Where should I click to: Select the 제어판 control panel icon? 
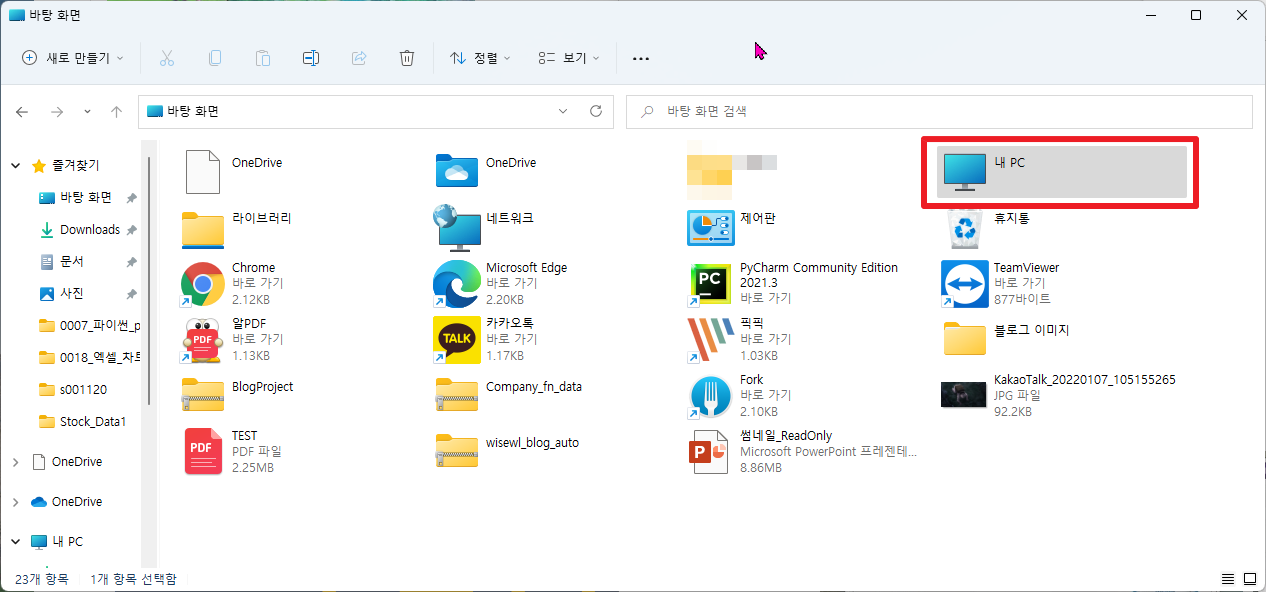click(711, 228)
